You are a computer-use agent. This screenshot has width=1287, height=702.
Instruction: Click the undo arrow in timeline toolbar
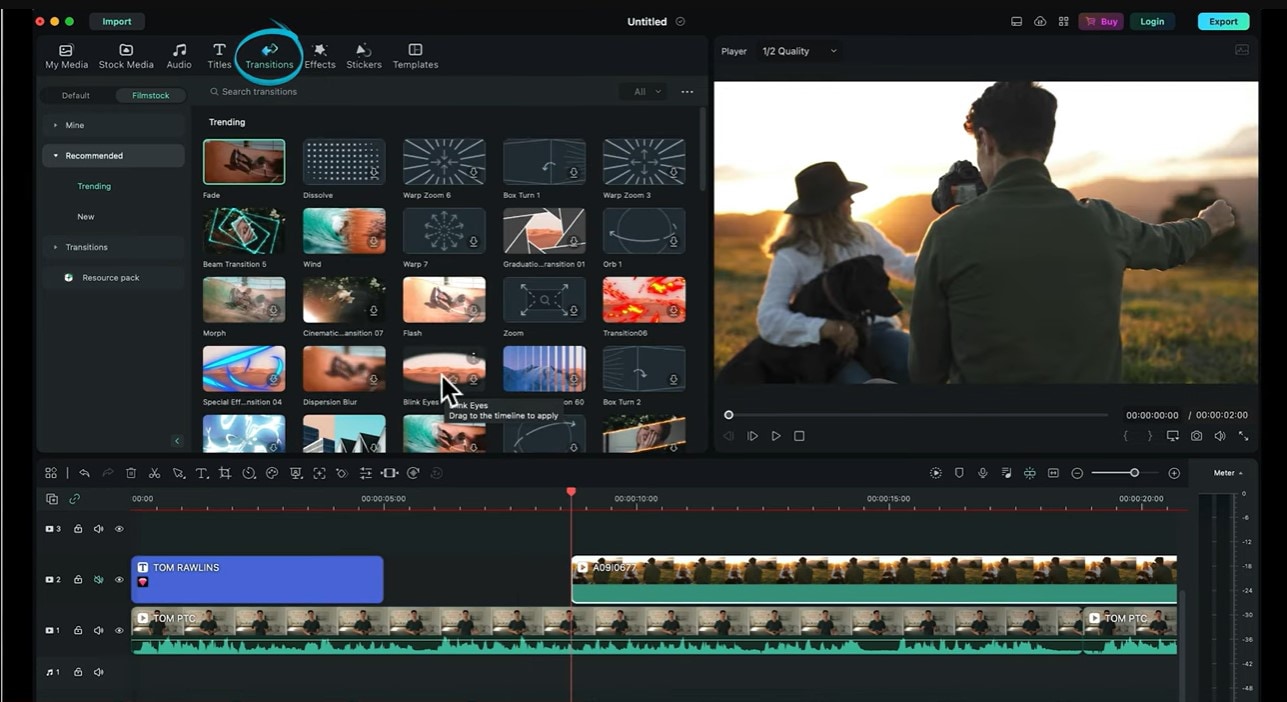click(x=84, y=473)
